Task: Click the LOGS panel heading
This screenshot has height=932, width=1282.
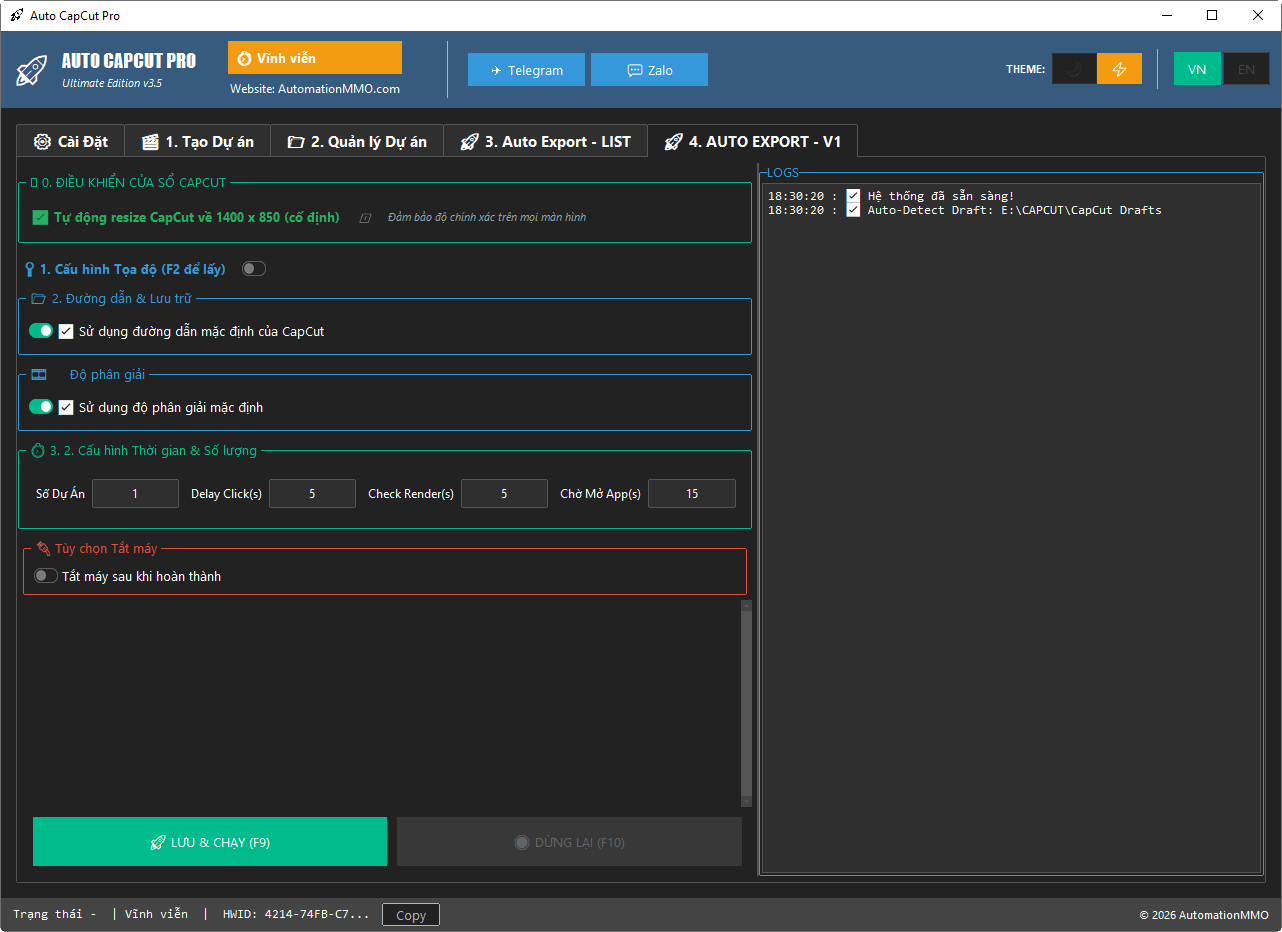Action: [x=783, y=173]
